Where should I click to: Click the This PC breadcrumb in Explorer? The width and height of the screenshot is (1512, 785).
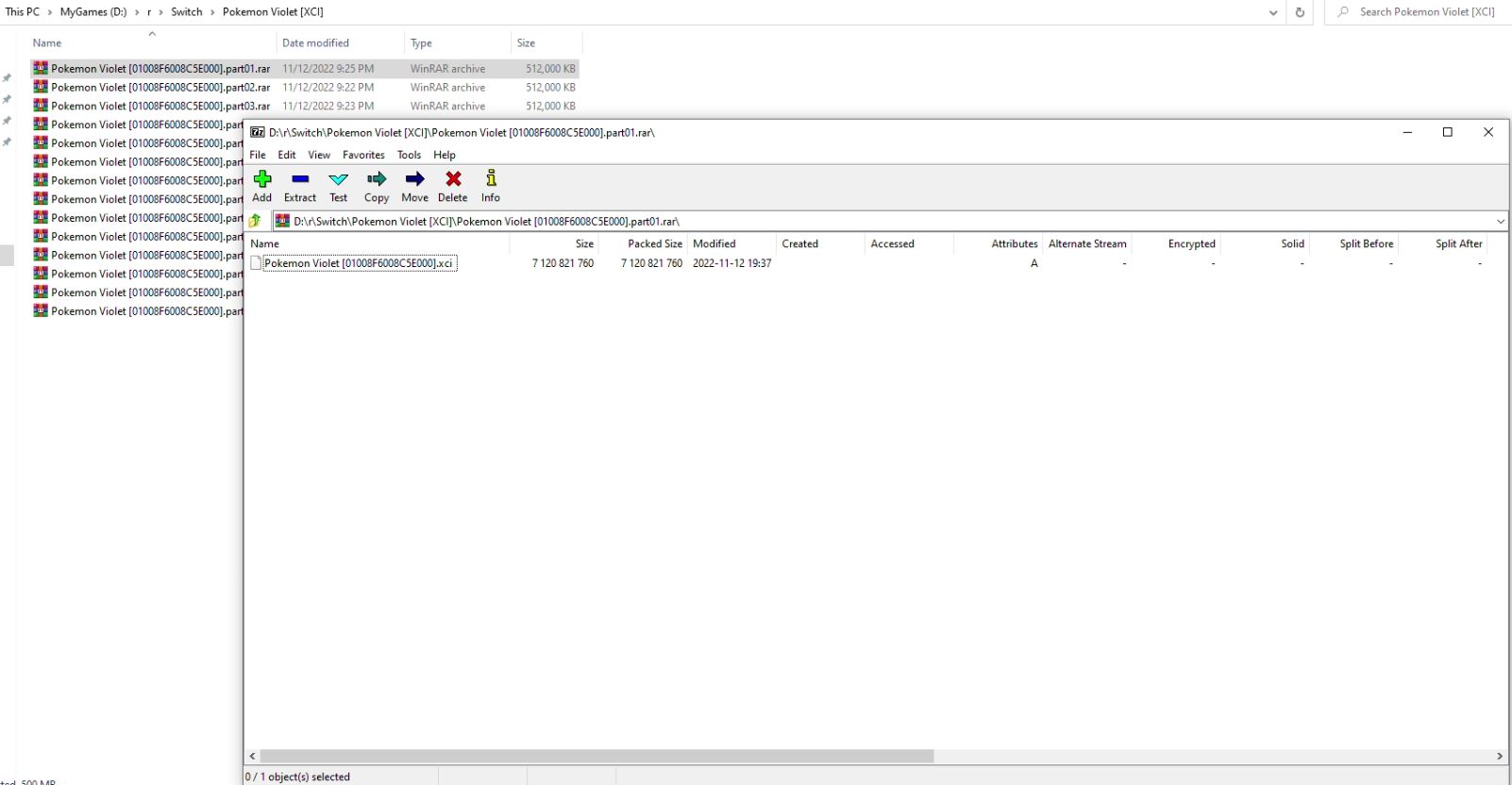pos(23,12)
